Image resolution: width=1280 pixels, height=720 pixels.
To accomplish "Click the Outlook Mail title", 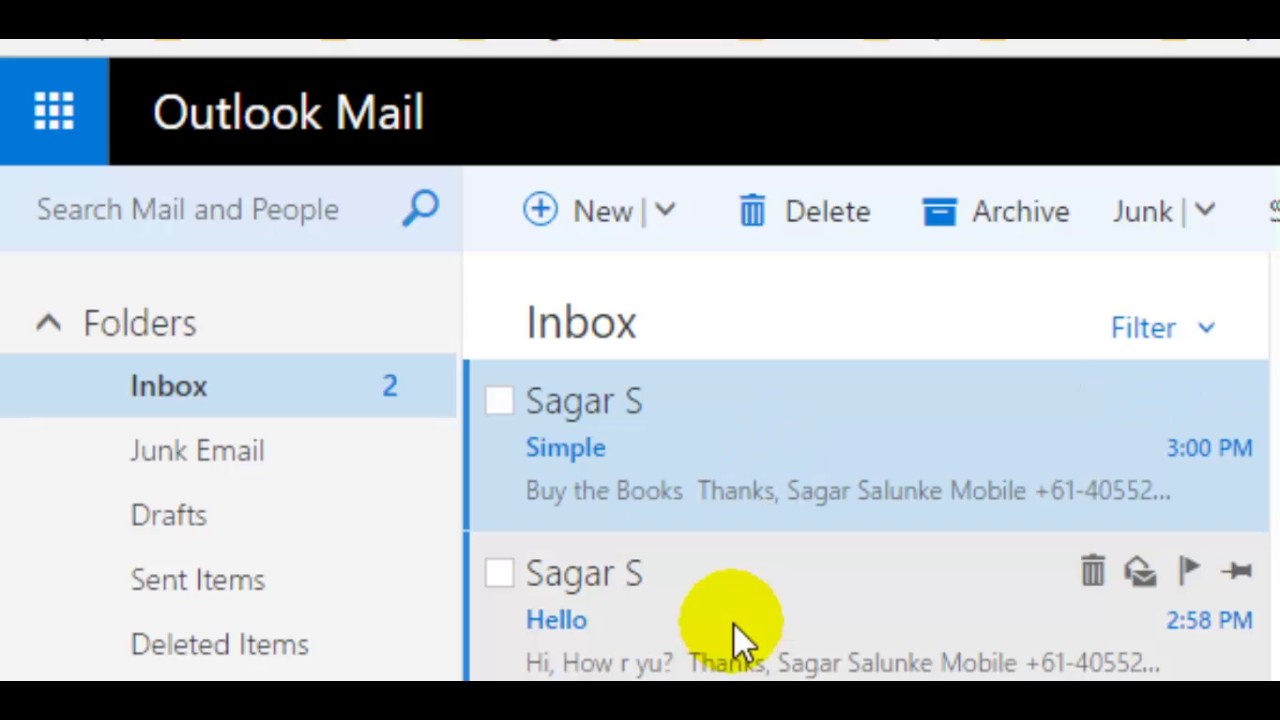I will pos(288,112).
